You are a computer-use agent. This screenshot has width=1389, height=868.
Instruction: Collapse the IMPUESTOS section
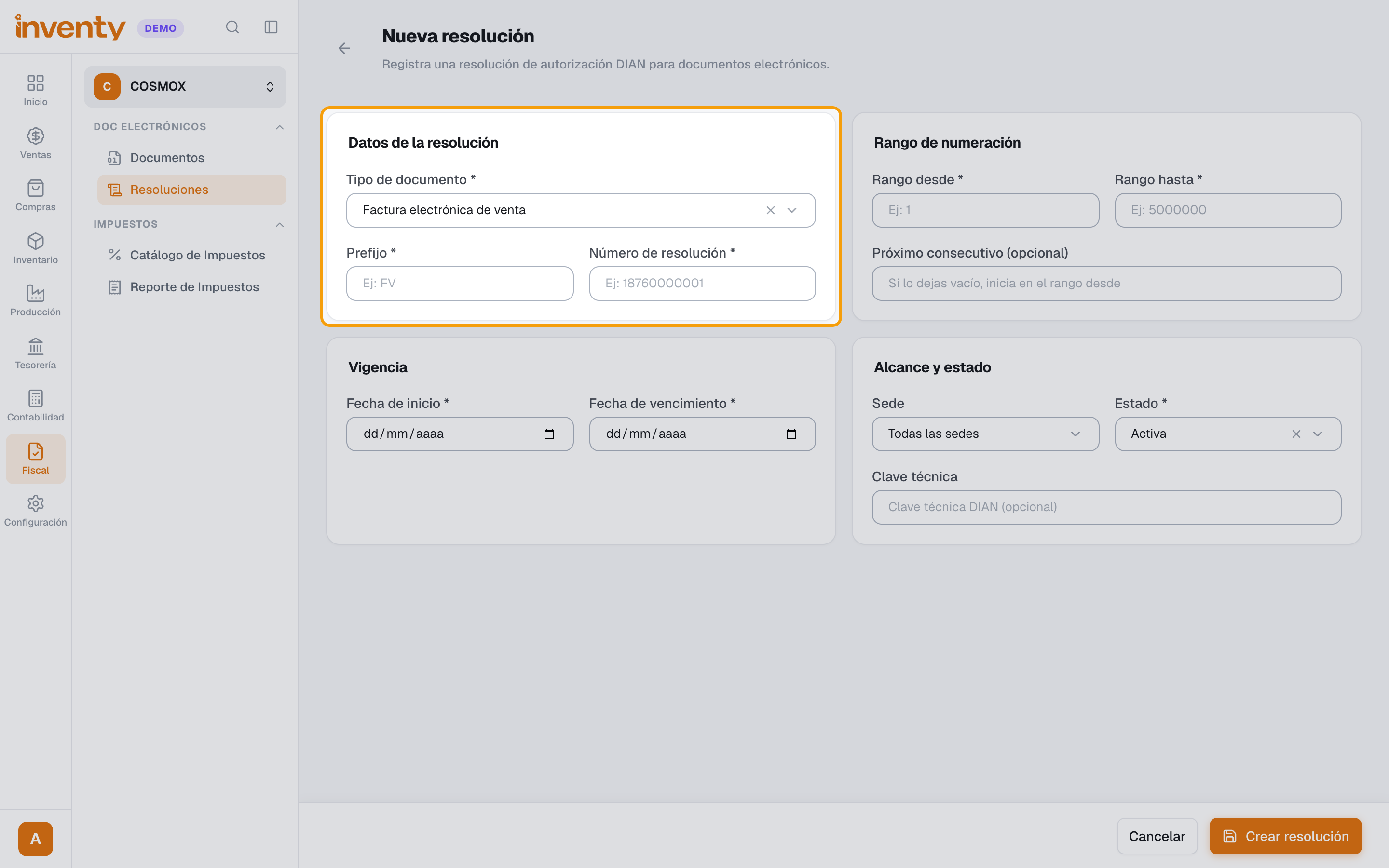point(280,224)
